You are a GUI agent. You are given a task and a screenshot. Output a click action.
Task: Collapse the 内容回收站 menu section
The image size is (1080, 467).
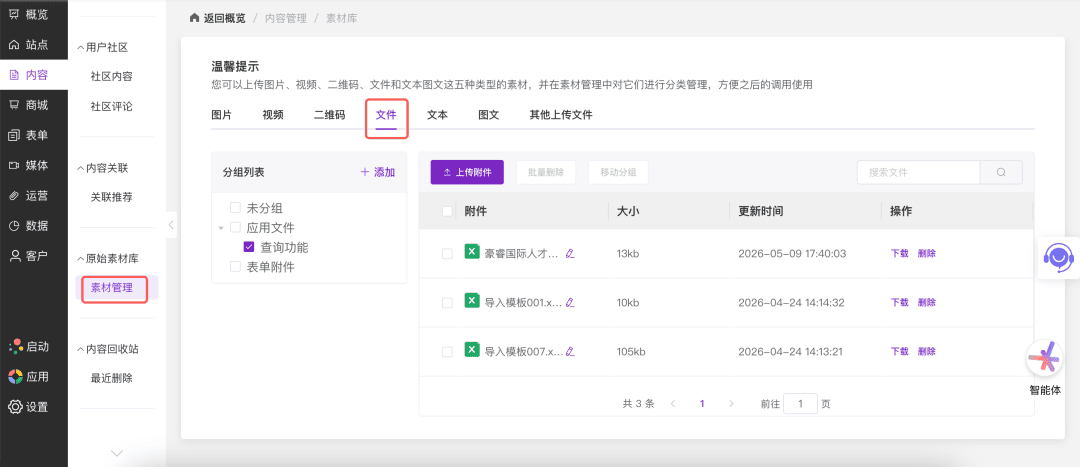click(80, 349)
